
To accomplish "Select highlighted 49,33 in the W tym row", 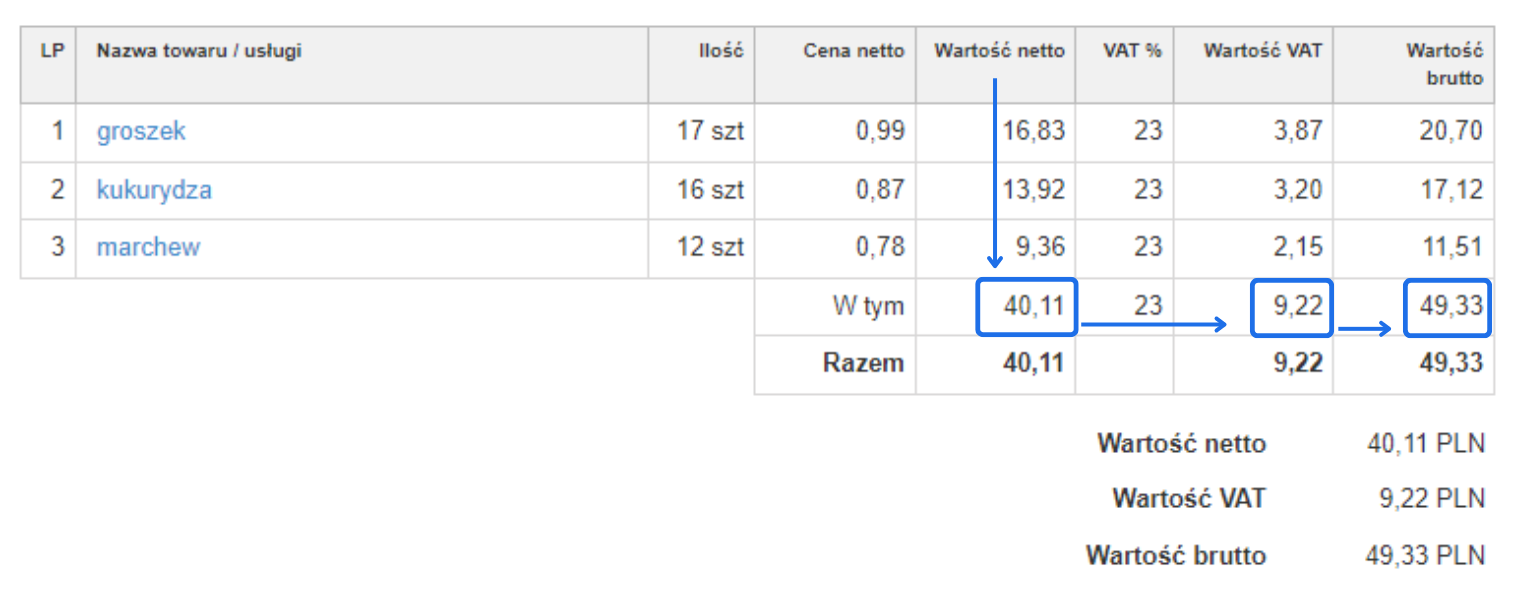I will pos(1449,306).
